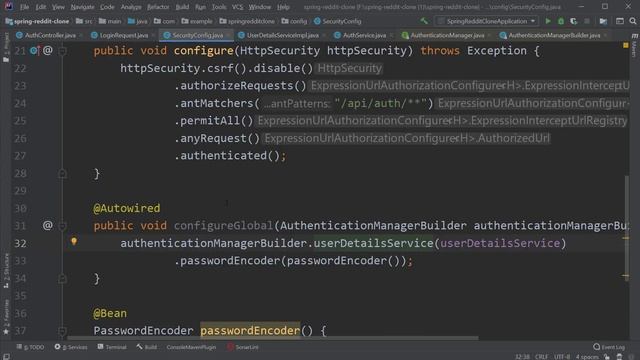640x360 pixels.
Task: Switch to AuthenticationManager.java tab
Action: pyautogui.click(x=447, y=36)
